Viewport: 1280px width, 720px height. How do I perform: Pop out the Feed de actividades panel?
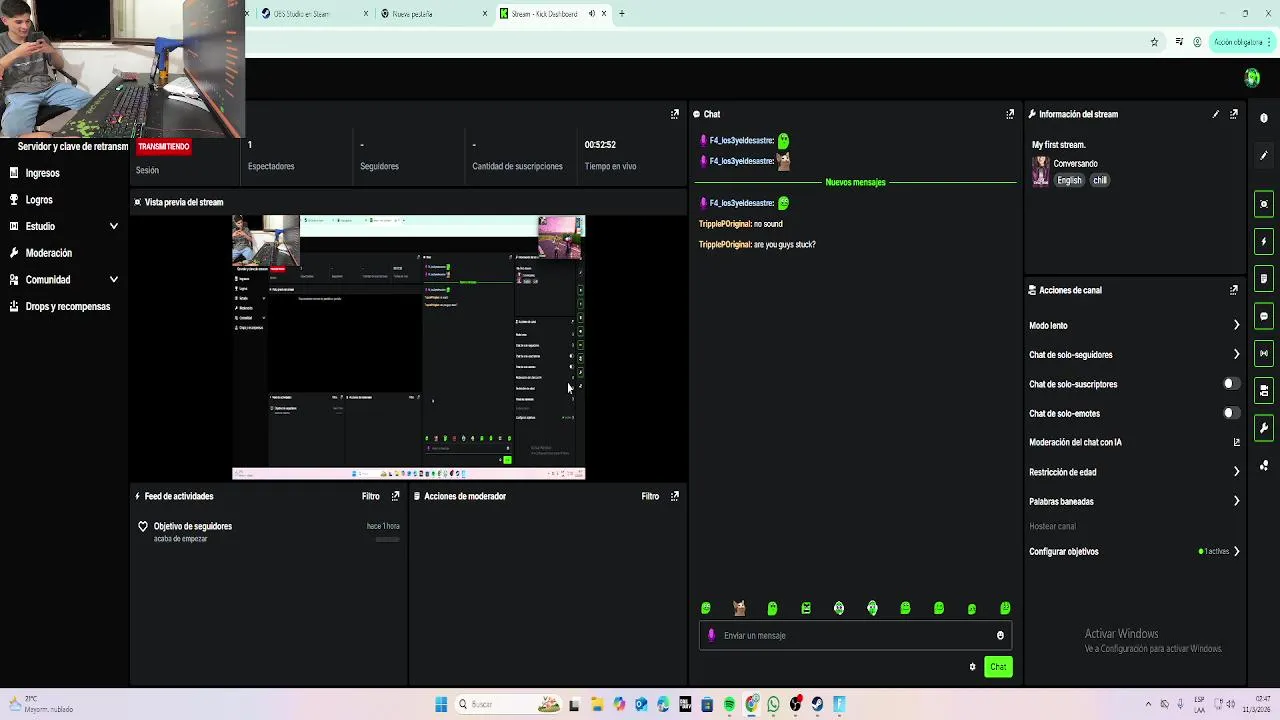point(396,496)
